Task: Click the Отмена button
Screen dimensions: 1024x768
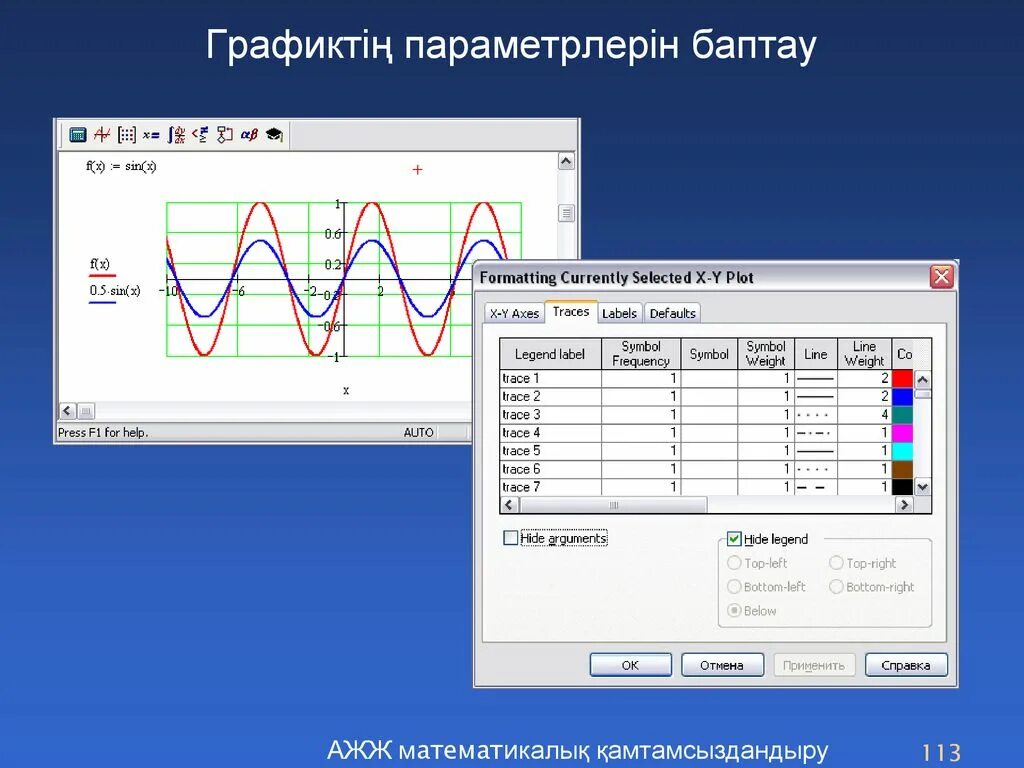Action: (722, 665)
